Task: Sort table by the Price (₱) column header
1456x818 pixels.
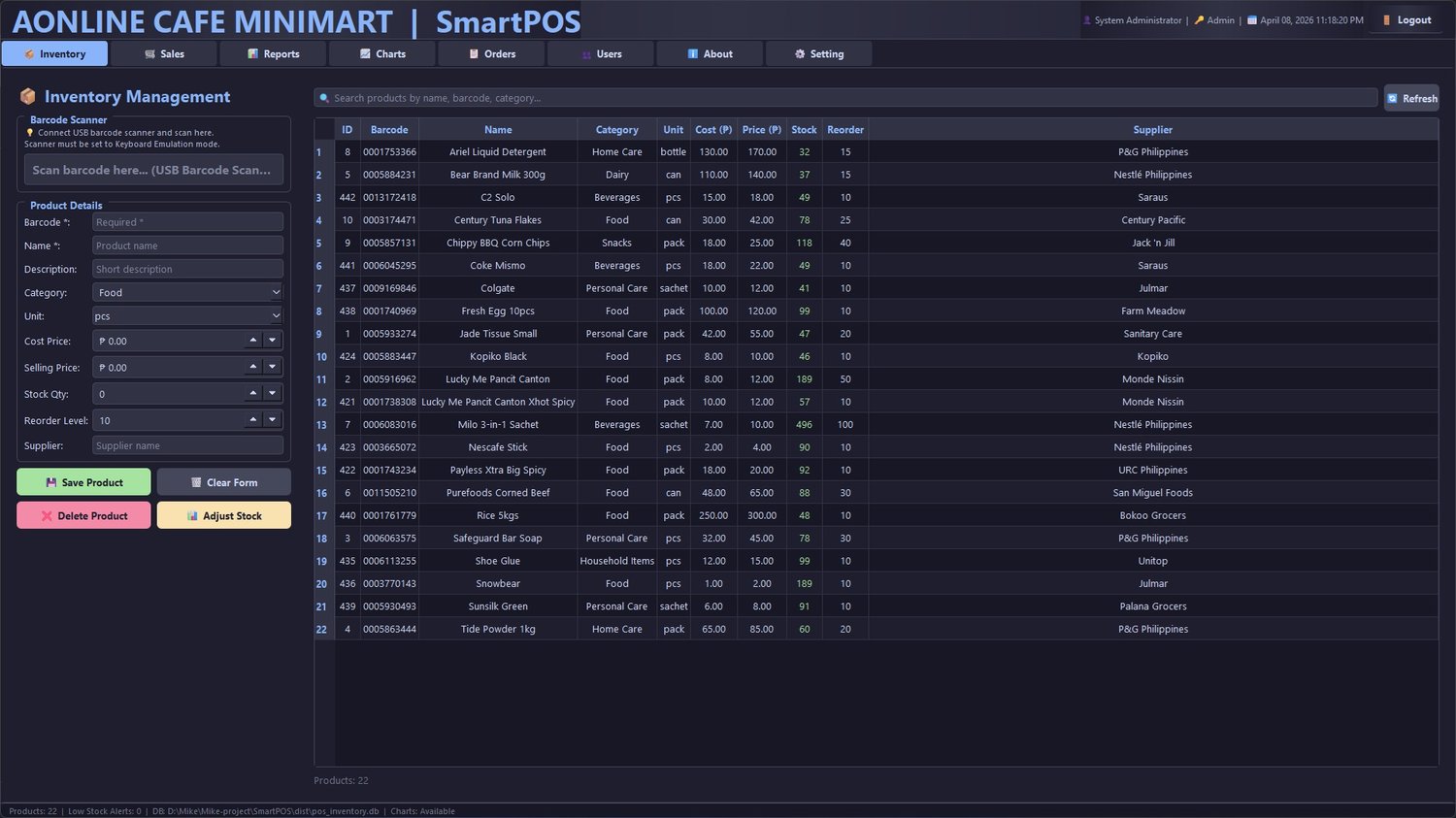Action: [x=762, y=129]
